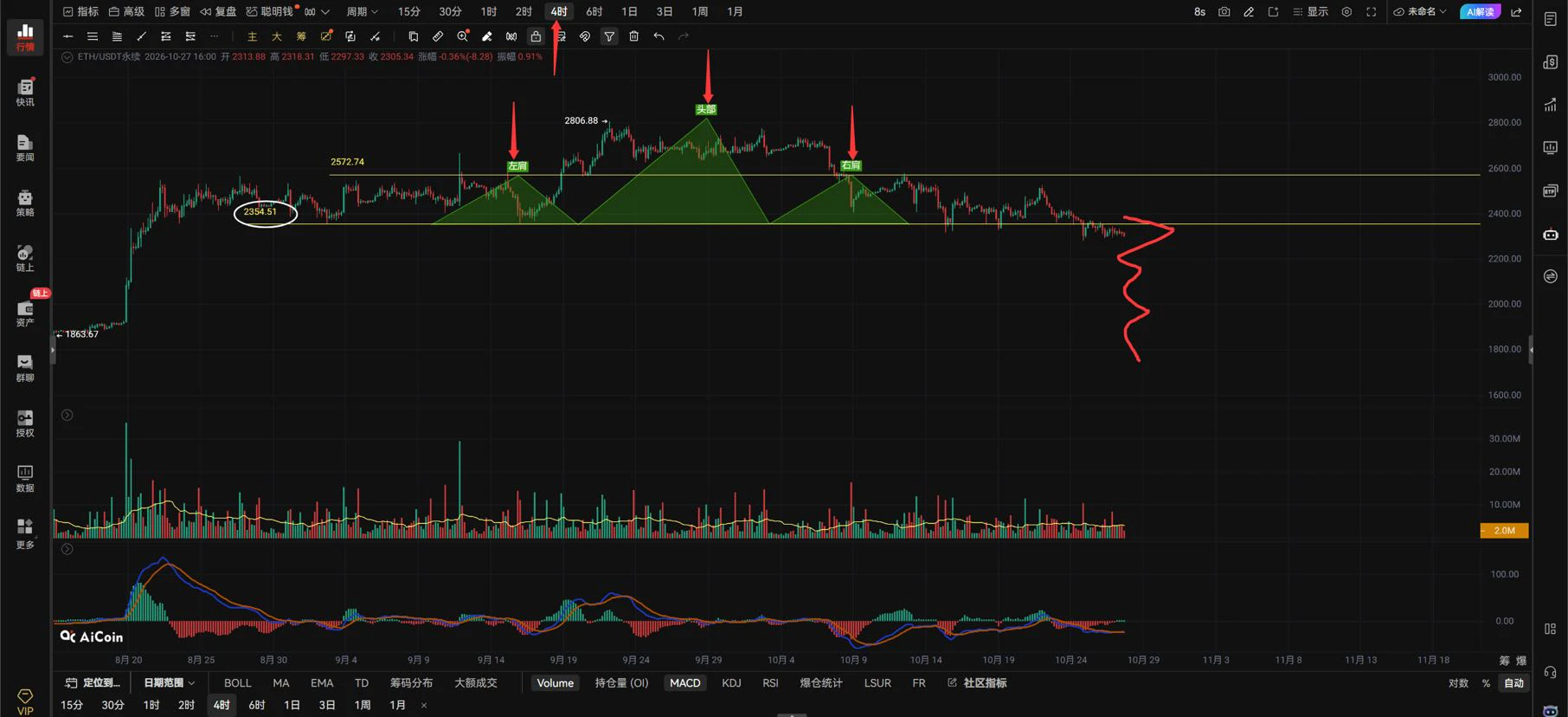Click the 定位到... locate button
Image resolution: width=1568 pixels, height=717 pixels.
point(93,683)
